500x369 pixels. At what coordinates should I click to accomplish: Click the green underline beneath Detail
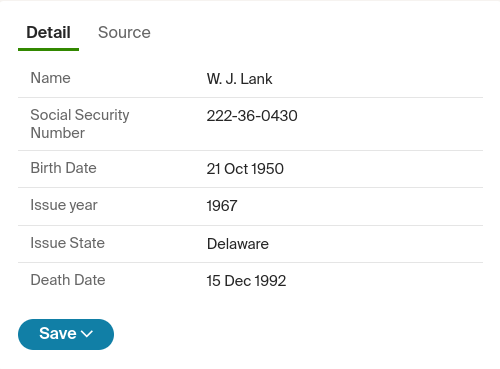click(x=48, y=49)
